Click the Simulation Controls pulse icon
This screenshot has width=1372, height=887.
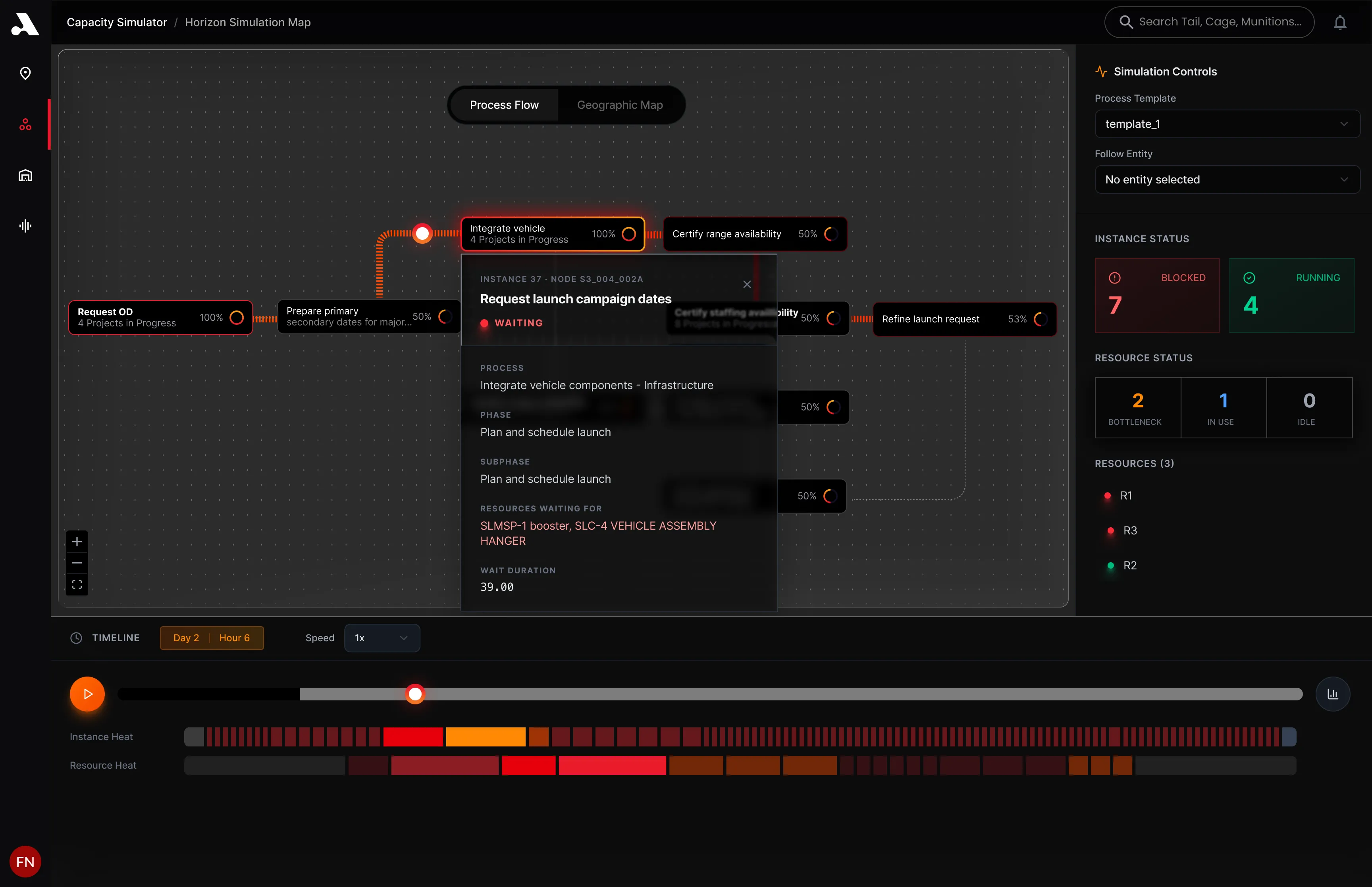[x=1101, y=71]
